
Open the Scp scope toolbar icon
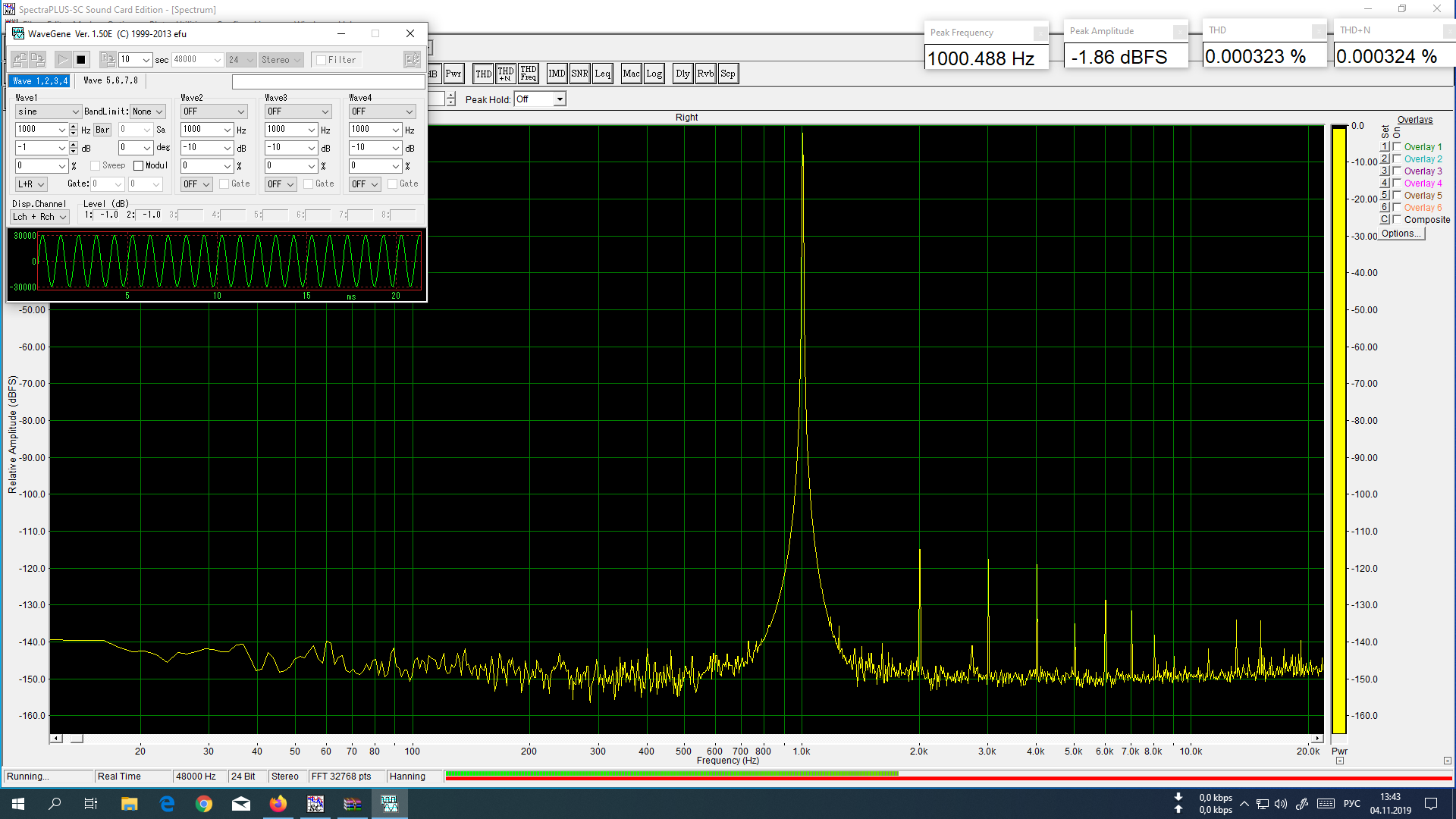[728, 74]
